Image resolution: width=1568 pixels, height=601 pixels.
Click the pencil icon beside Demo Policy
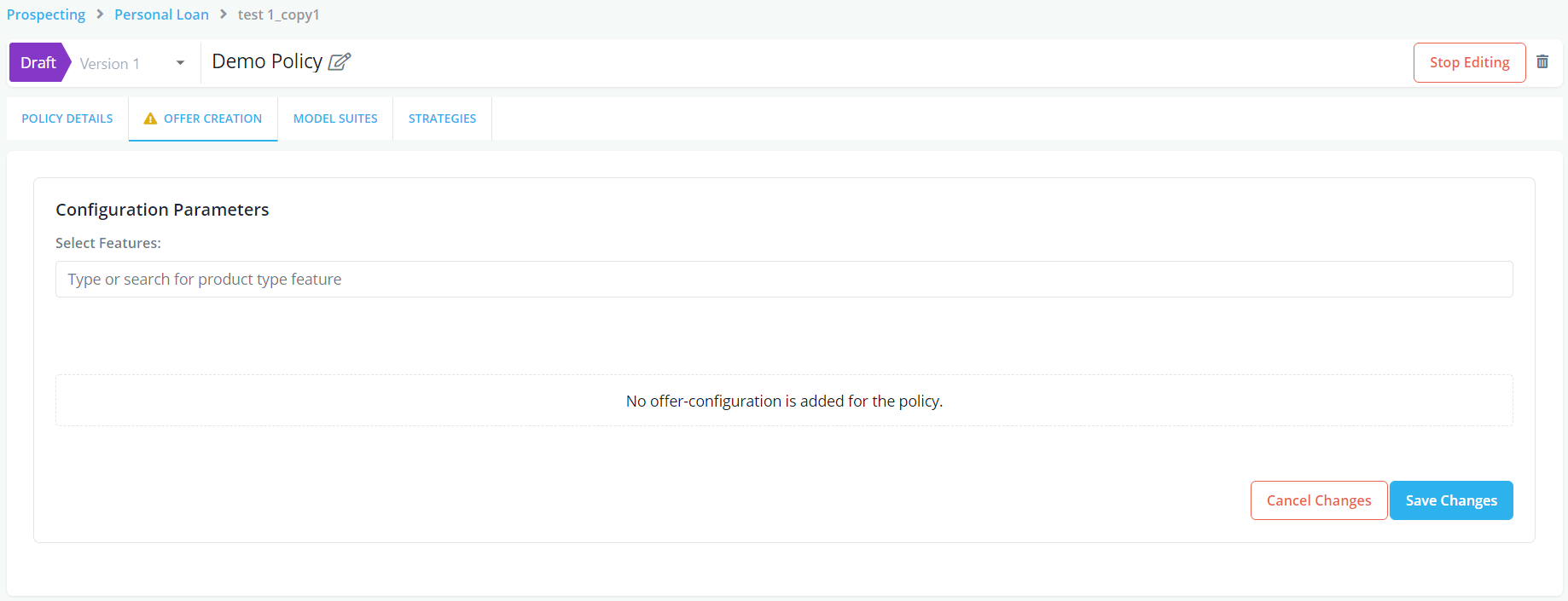coord(340,62)
